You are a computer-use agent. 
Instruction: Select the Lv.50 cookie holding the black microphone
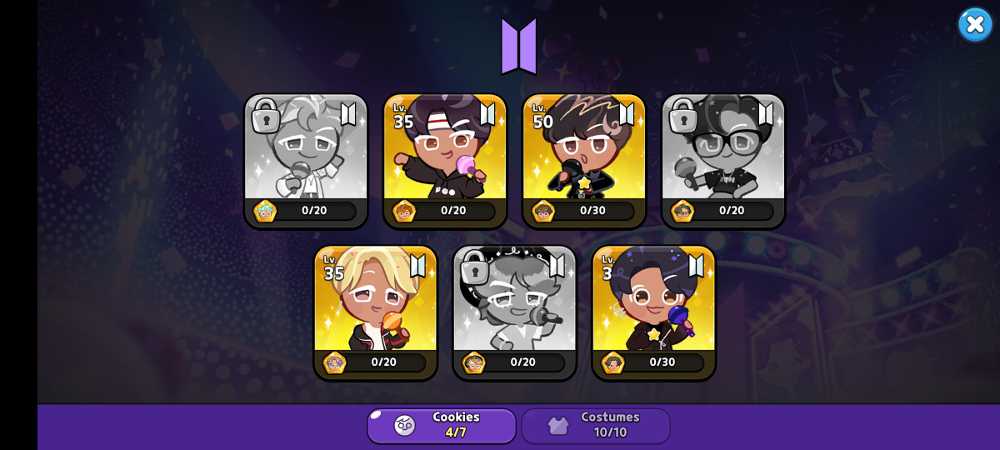584,161
